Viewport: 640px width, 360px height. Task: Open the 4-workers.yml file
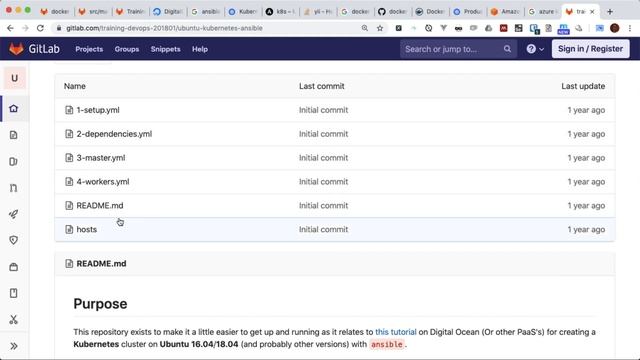coord(103,182)
